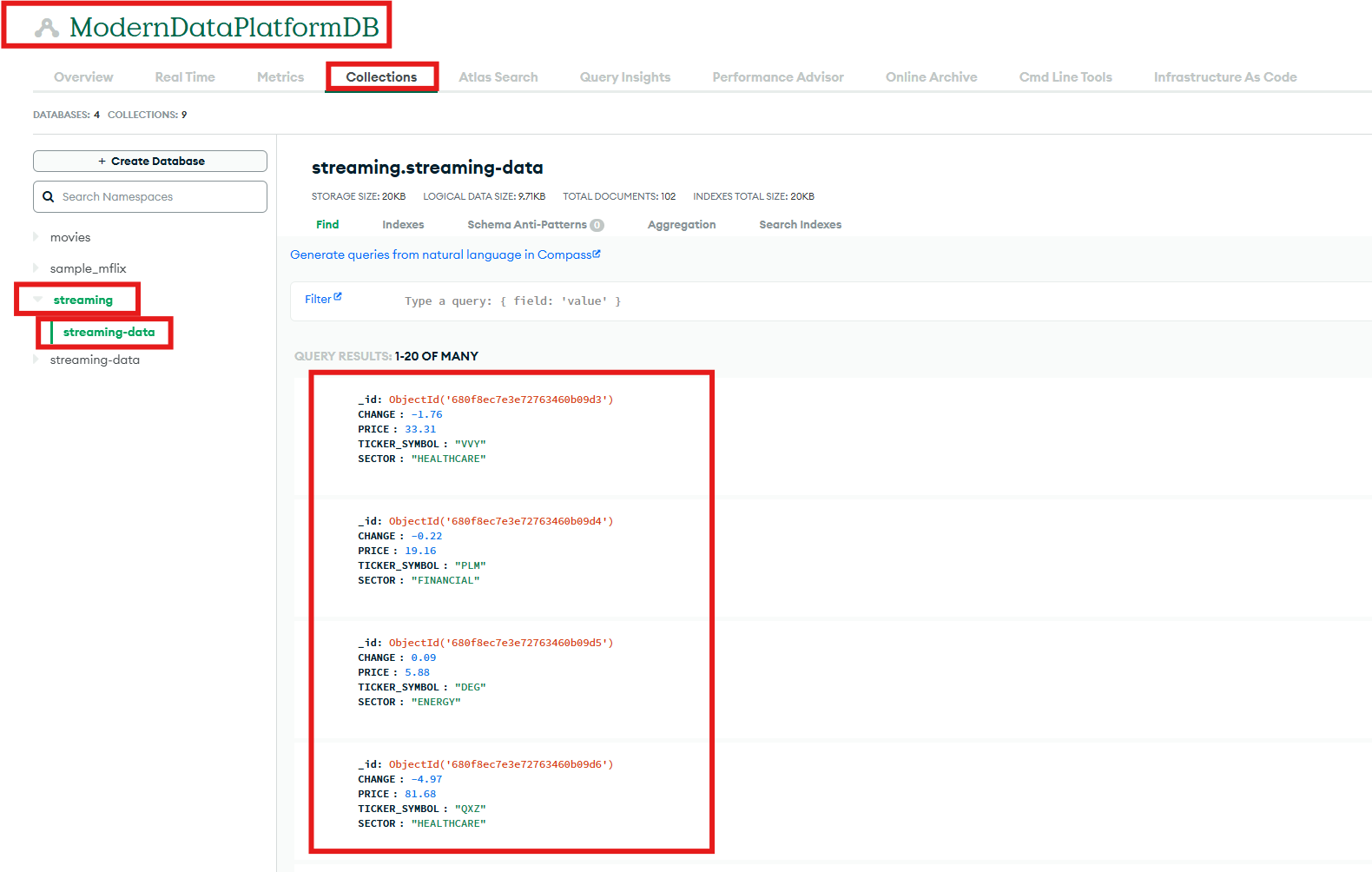Image resolution: width=1372 pixels, height=872 pixels.
Task: Click the cluster icon beside ModernDataPlatformDB
Action: (47, 29)
